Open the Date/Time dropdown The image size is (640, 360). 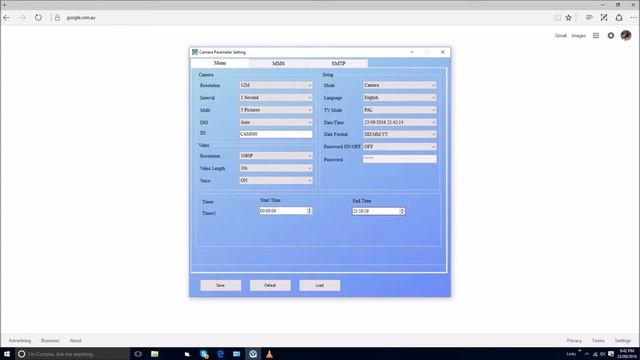pos(400,122)
